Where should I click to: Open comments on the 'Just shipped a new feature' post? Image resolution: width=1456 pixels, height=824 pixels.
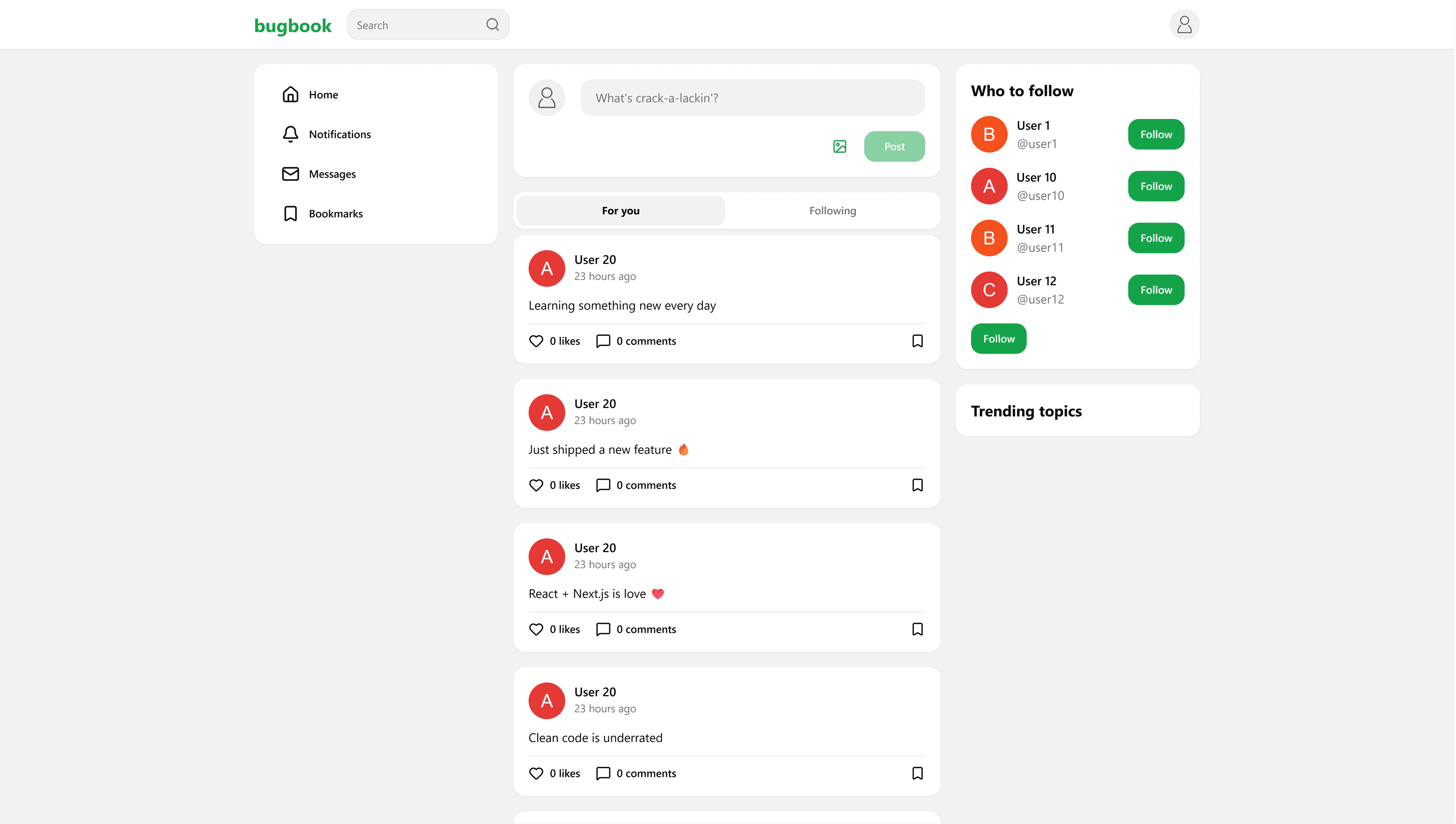636,485
